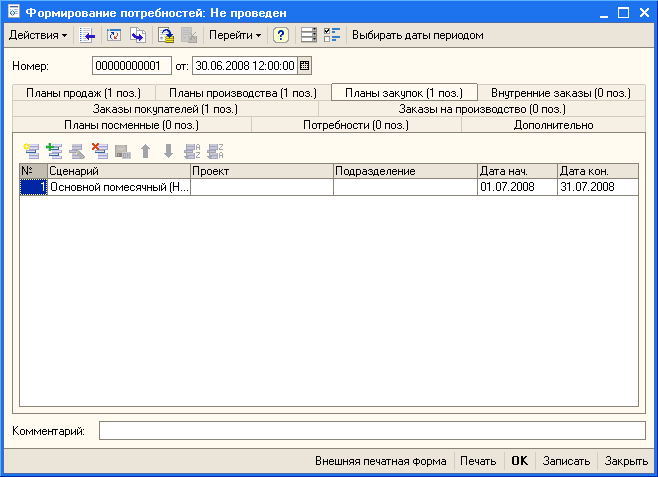This screenshot has height=477, width=658.
Task: Click the sort ascending A-Z icon
Action: pos(192,151)
